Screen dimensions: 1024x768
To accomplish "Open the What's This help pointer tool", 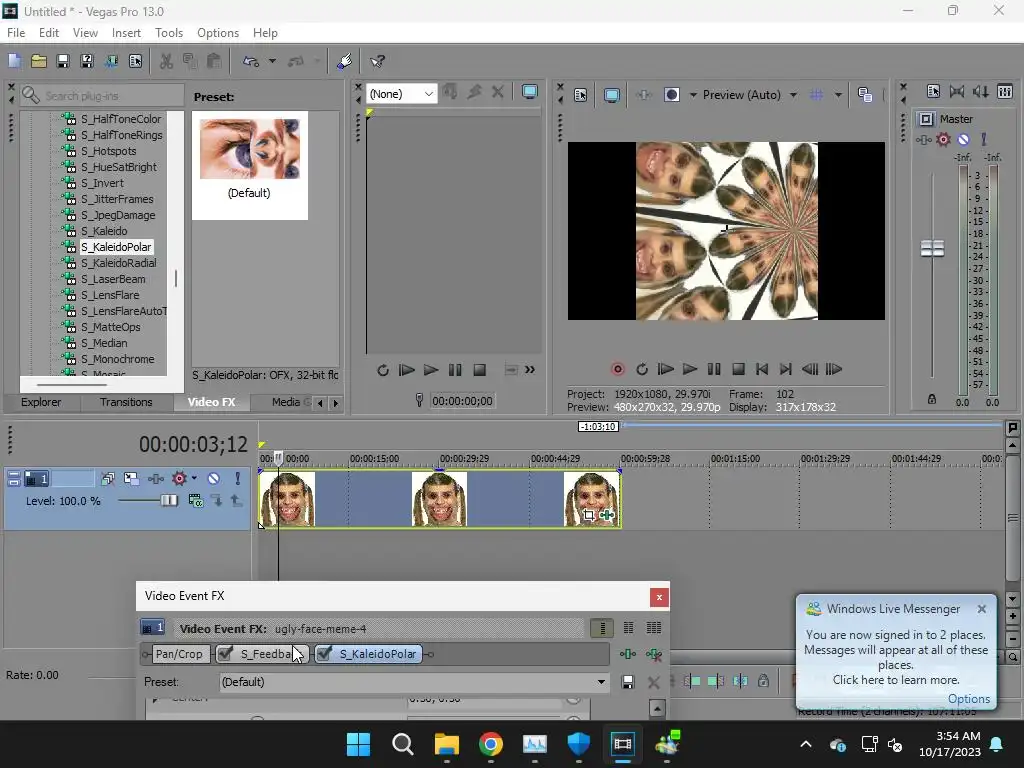I will pos(377,61).
